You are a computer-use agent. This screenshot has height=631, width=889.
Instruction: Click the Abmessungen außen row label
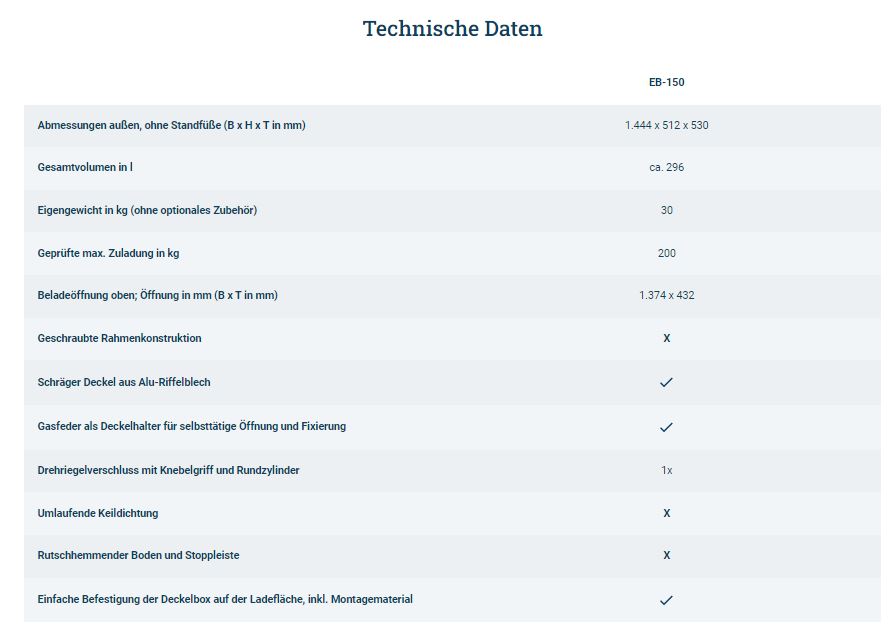[171, 125]
